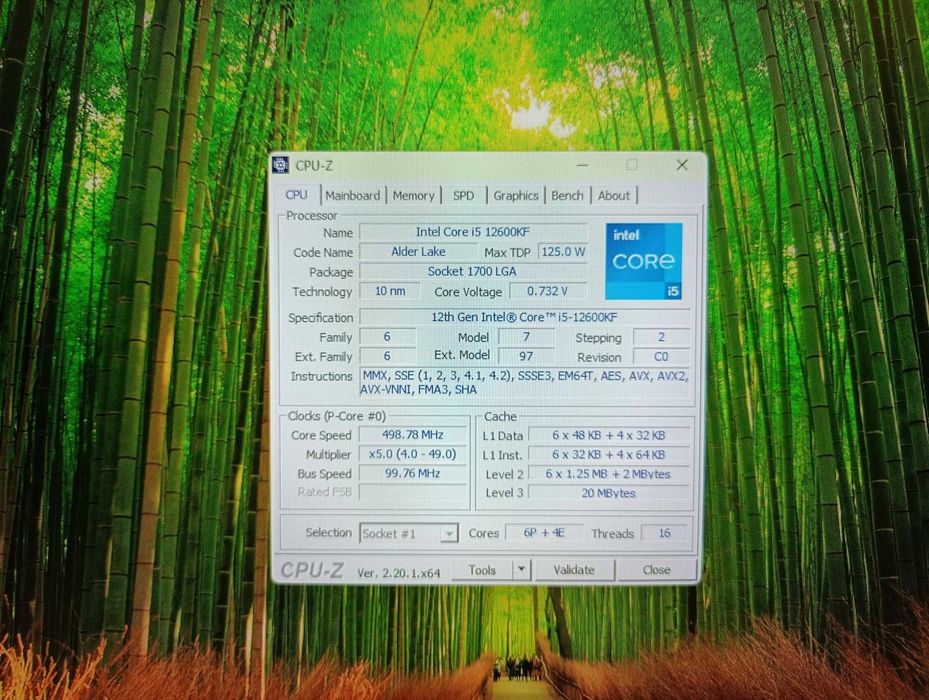Click the Ext. Model value 97

pyautogui.click(x=526, y=356)
